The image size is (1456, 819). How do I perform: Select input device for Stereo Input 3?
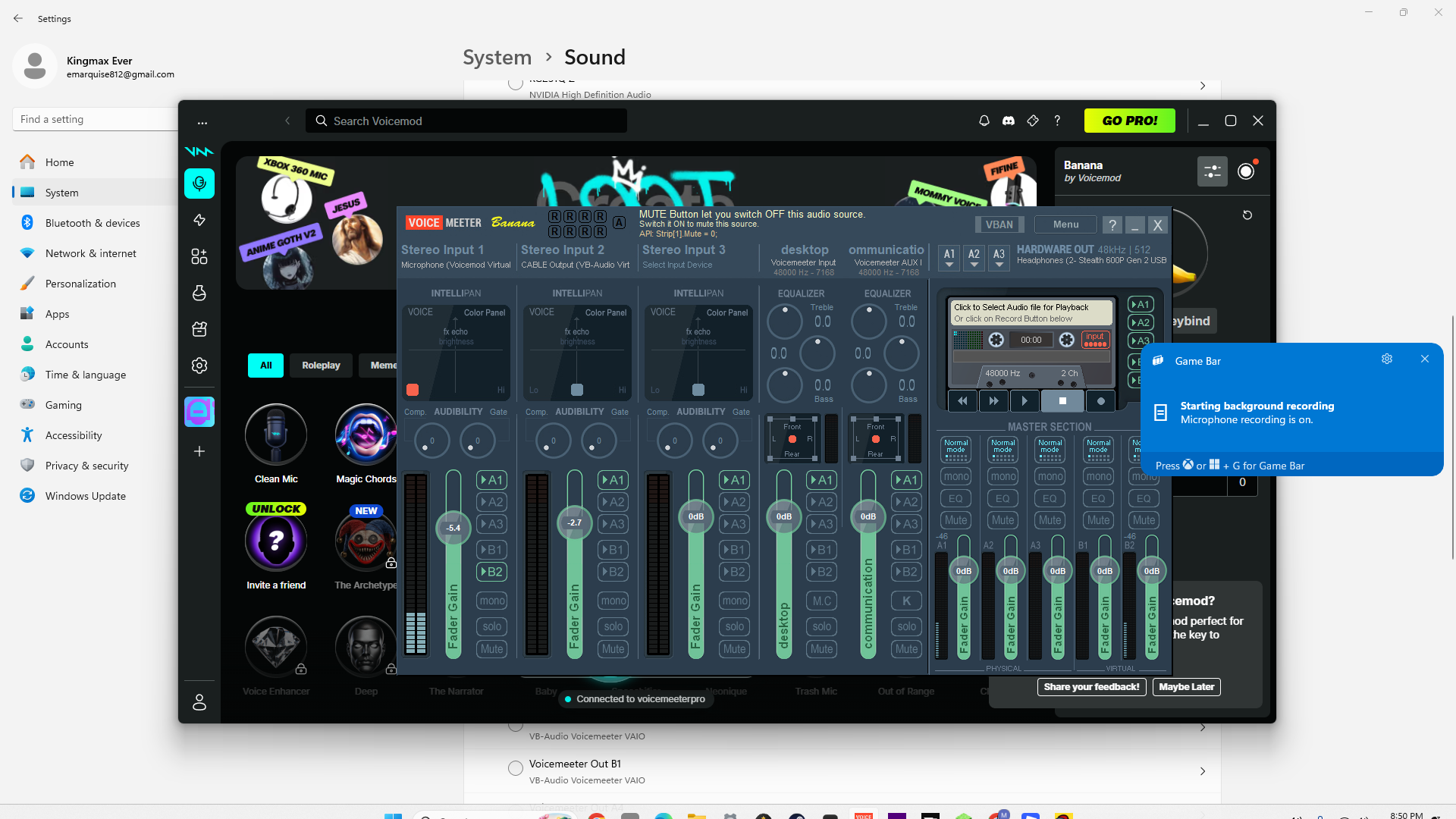(677, 265)
